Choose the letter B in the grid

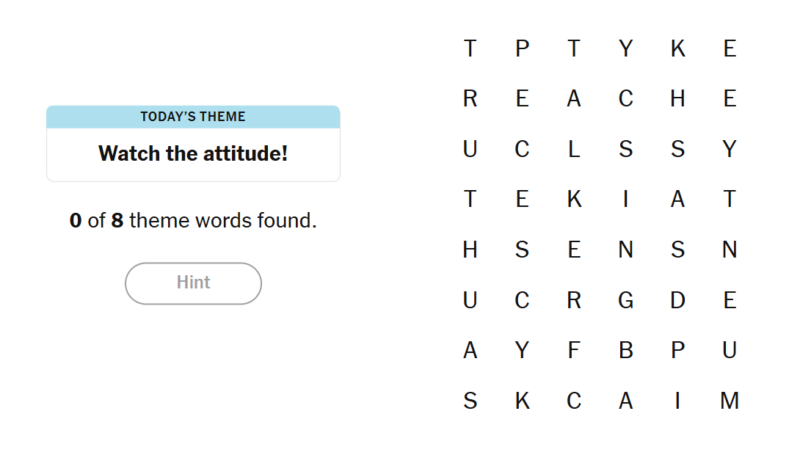(x=626, y=351)
